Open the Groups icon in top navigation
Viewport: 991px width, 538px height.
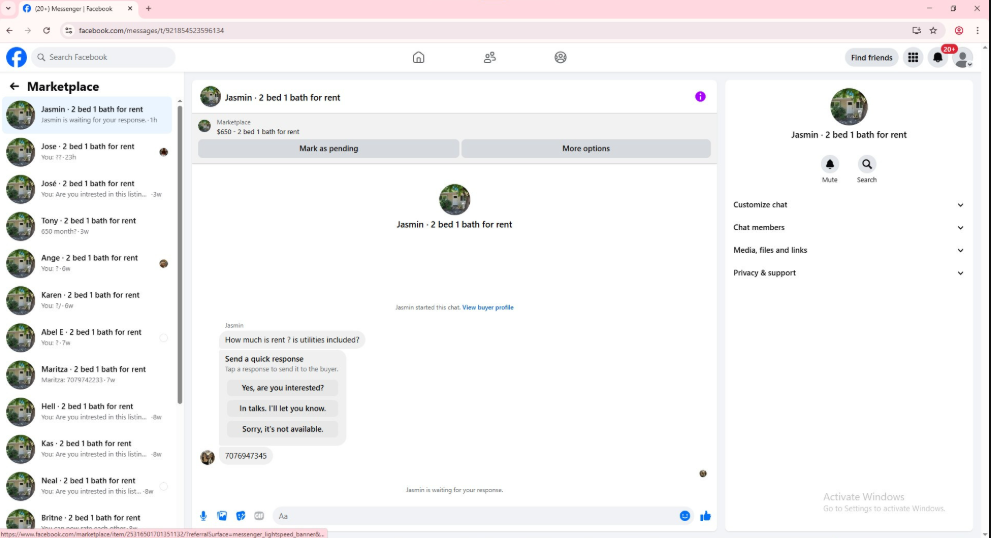coord(561,58)
